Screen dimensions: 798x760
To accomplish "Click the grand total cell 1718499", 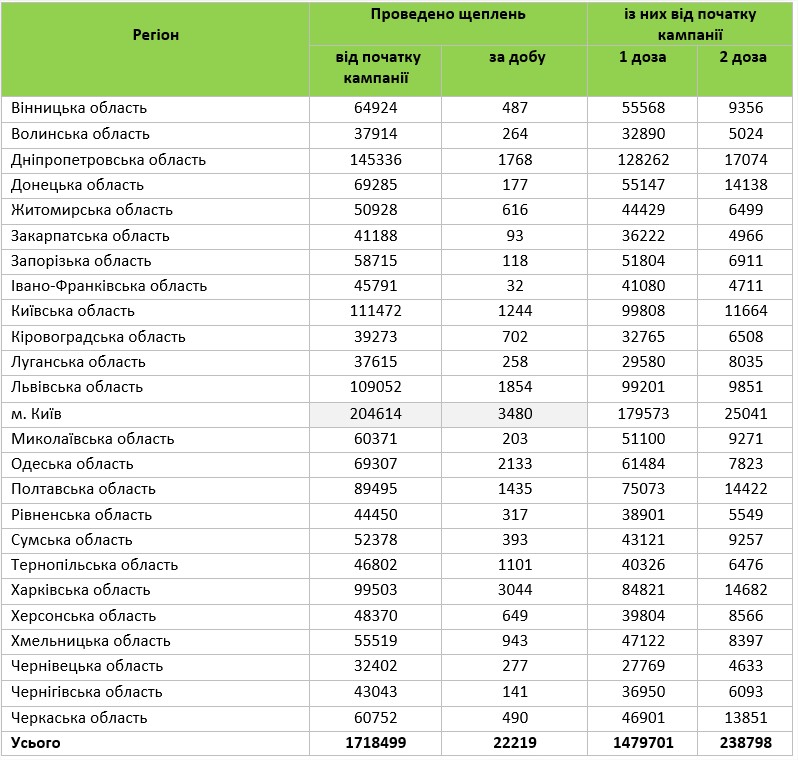I will [x=378, y=743].
